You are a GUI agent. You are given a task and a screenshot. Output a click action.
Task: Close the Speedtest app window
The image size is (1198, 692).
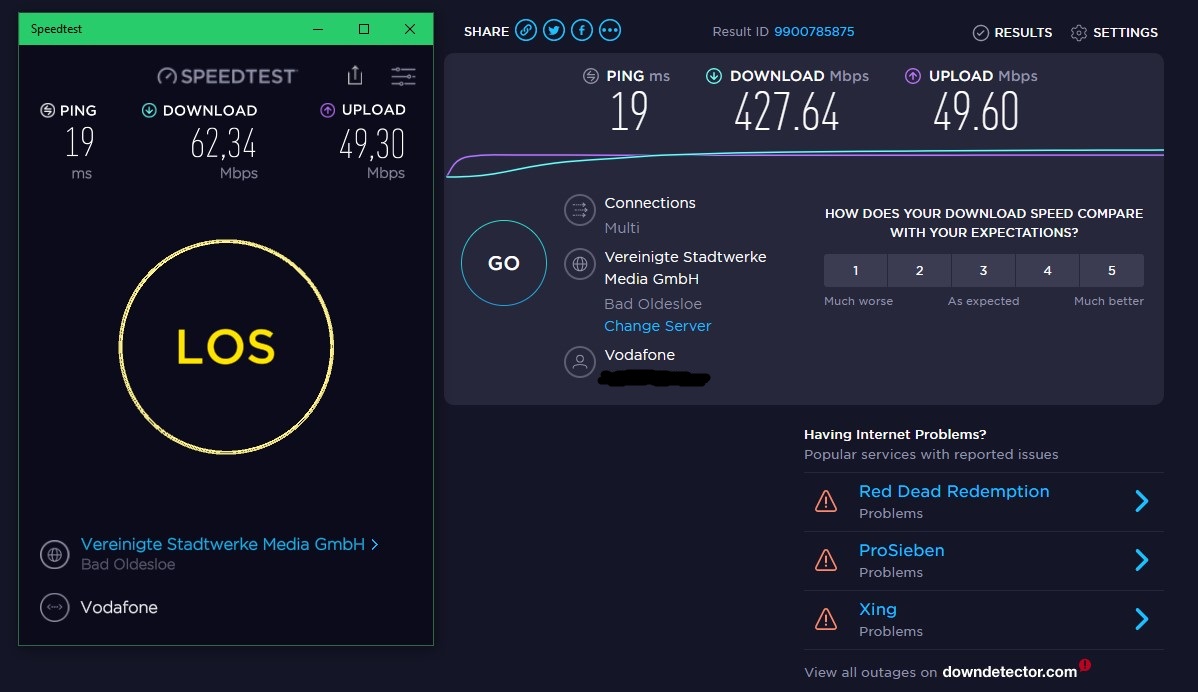pos(410,29)
